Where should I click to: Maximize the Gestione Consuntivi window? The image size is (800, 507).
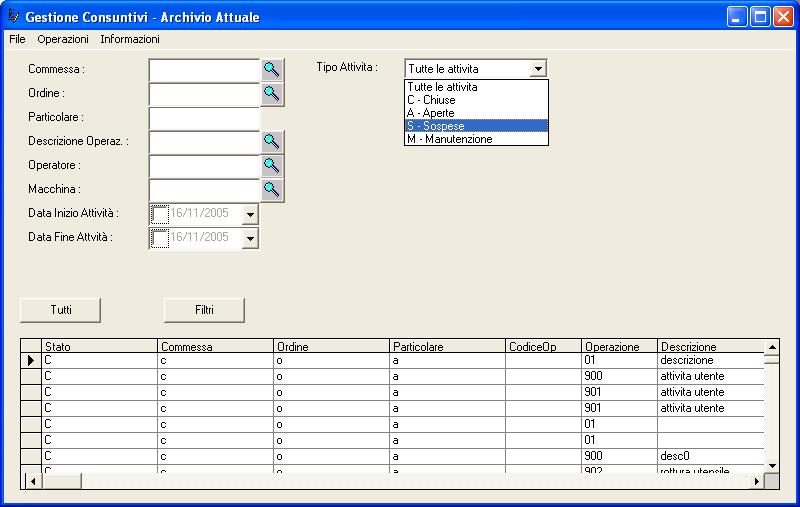(760, 17)
